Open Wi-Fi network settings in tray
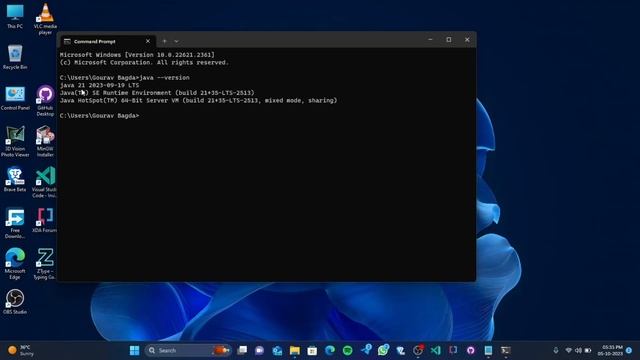This screenshot has width=640, height=360. click(569, 350)
